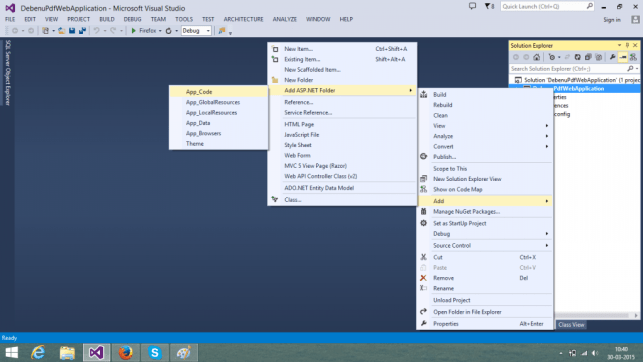The image size is (643, 362).
Task: Pin the Solution Explorer panel
Action: (x=627, y=45)
